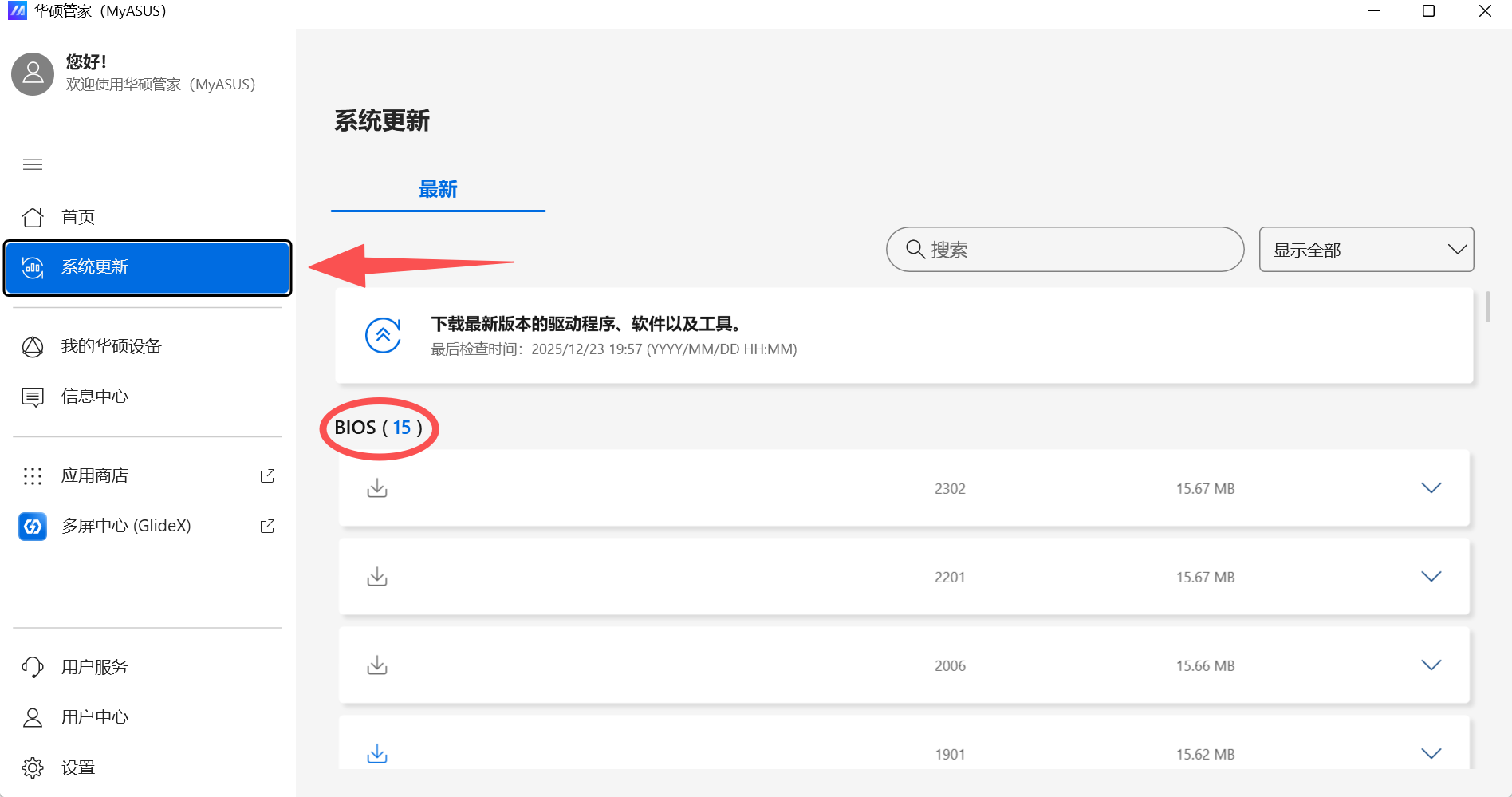The width and height of the screenshot is (1512, 797).
Task: Switch to the 最新 tab
Action: point(438,190)
